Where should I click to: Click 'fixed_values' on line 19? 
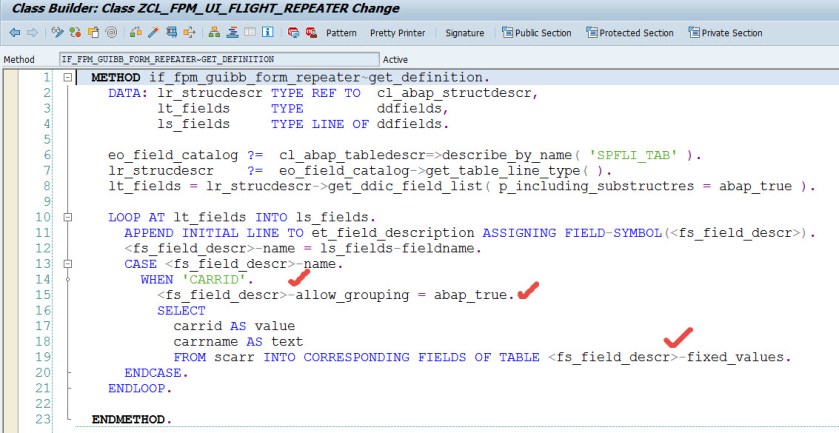pos(735,357)
